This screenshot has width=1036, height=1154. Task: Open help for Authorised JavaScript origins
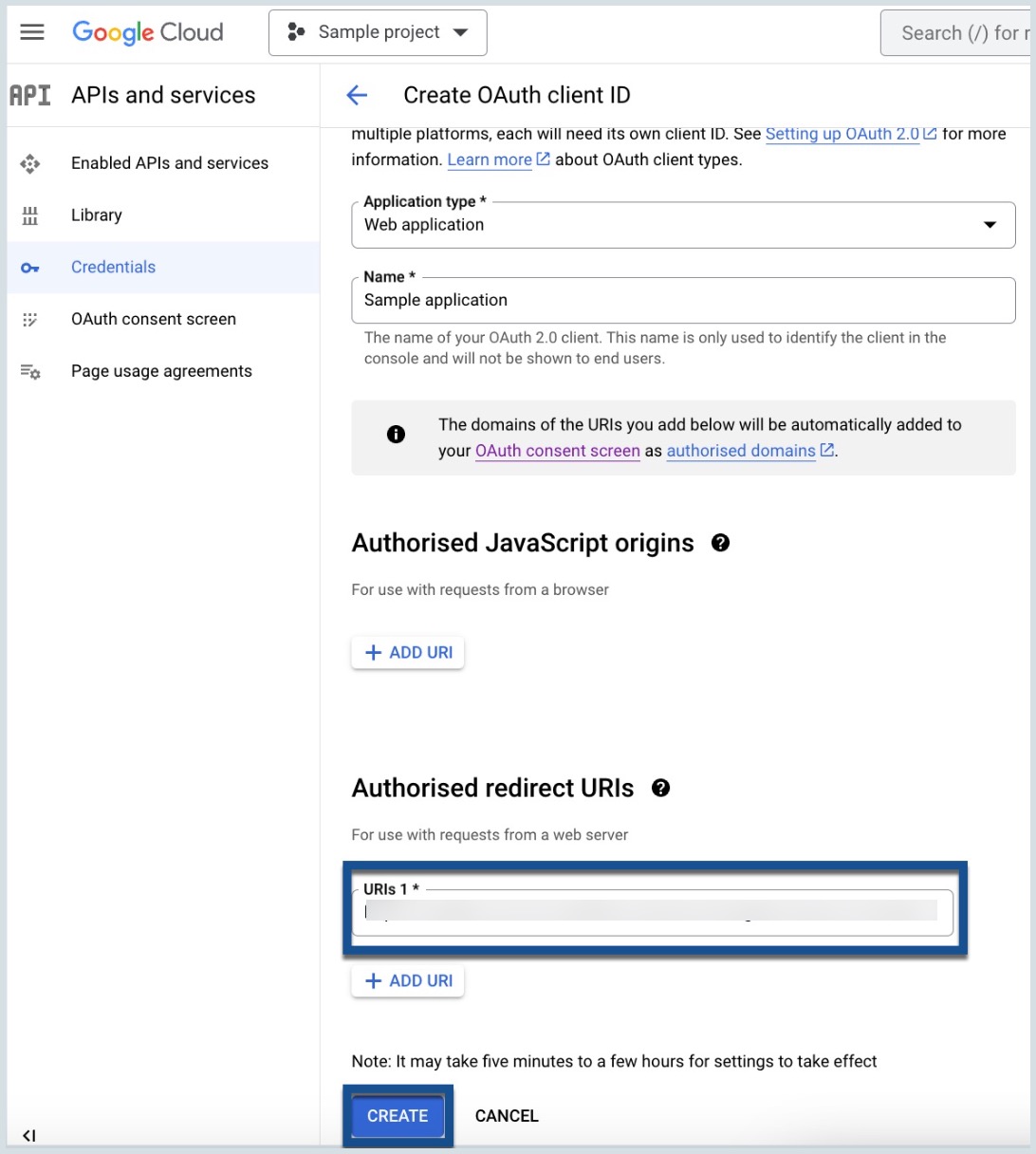(720, 543)
